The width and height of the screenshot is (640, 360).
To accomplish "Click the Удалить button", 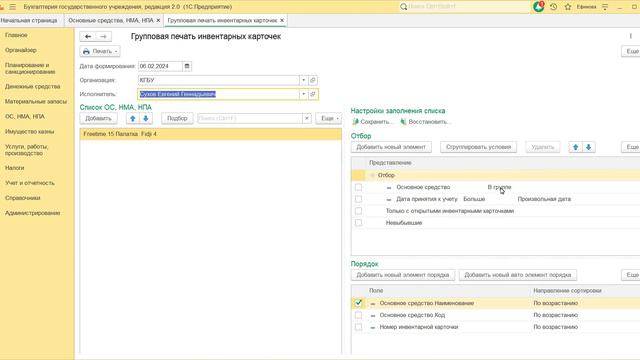I will tap(543, 147).
